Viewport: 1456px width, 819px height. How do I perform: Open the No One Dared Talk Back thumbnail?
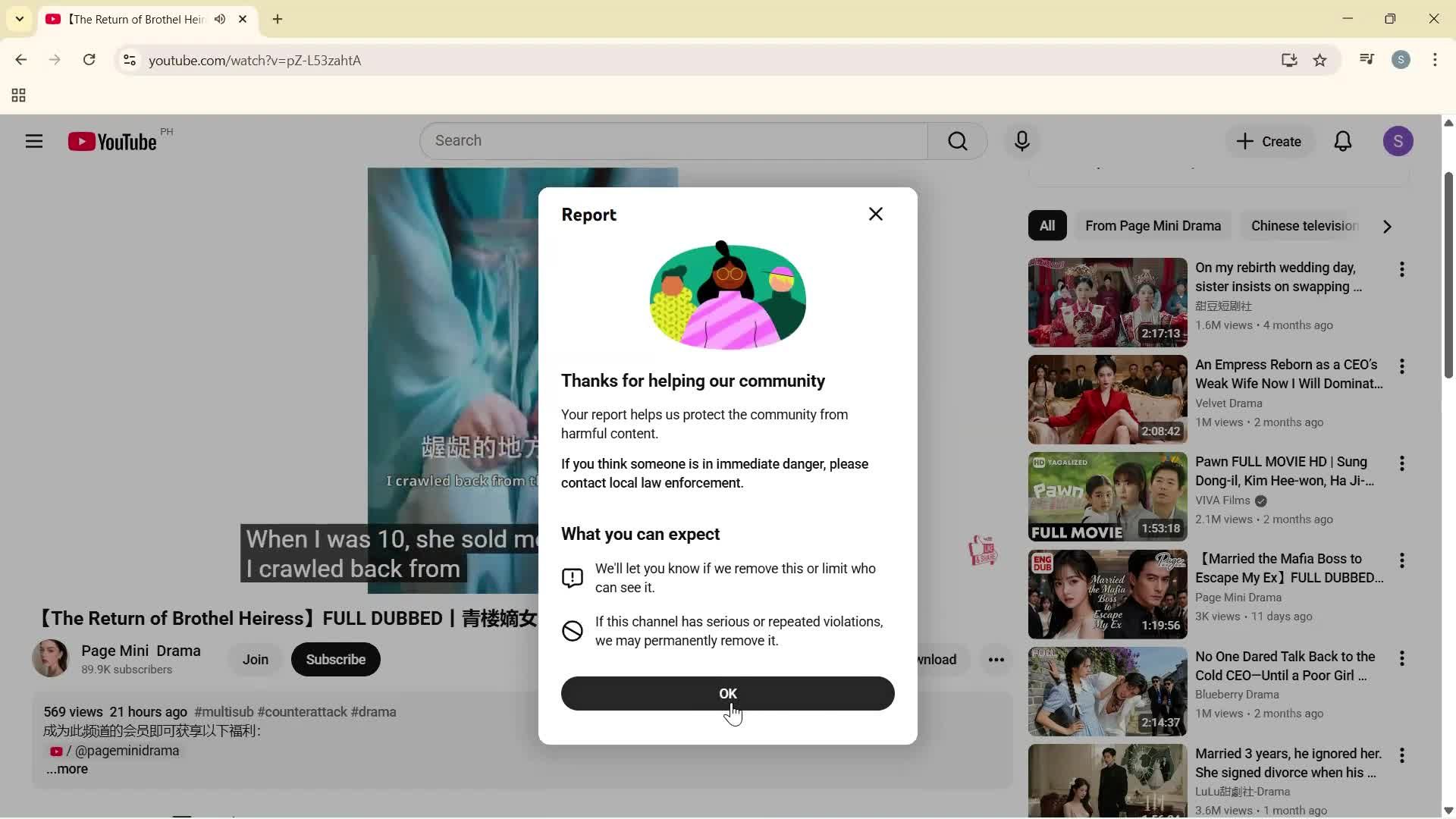1106,691
